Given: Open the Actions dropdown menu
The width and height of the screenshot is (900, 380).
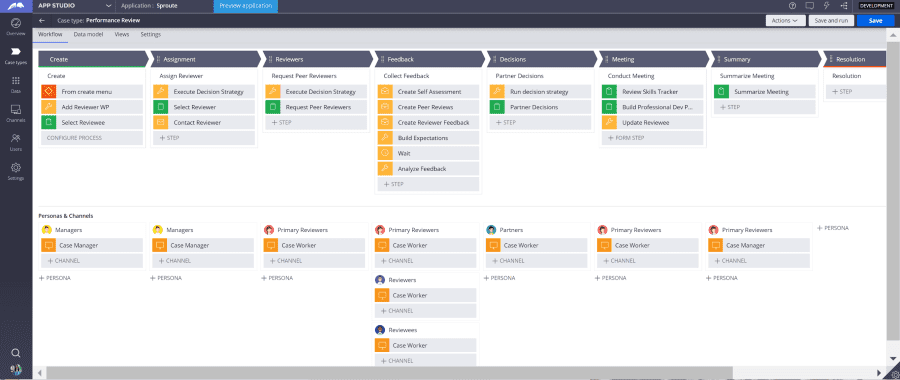Looking at the screenshot, I should [785, 20].
